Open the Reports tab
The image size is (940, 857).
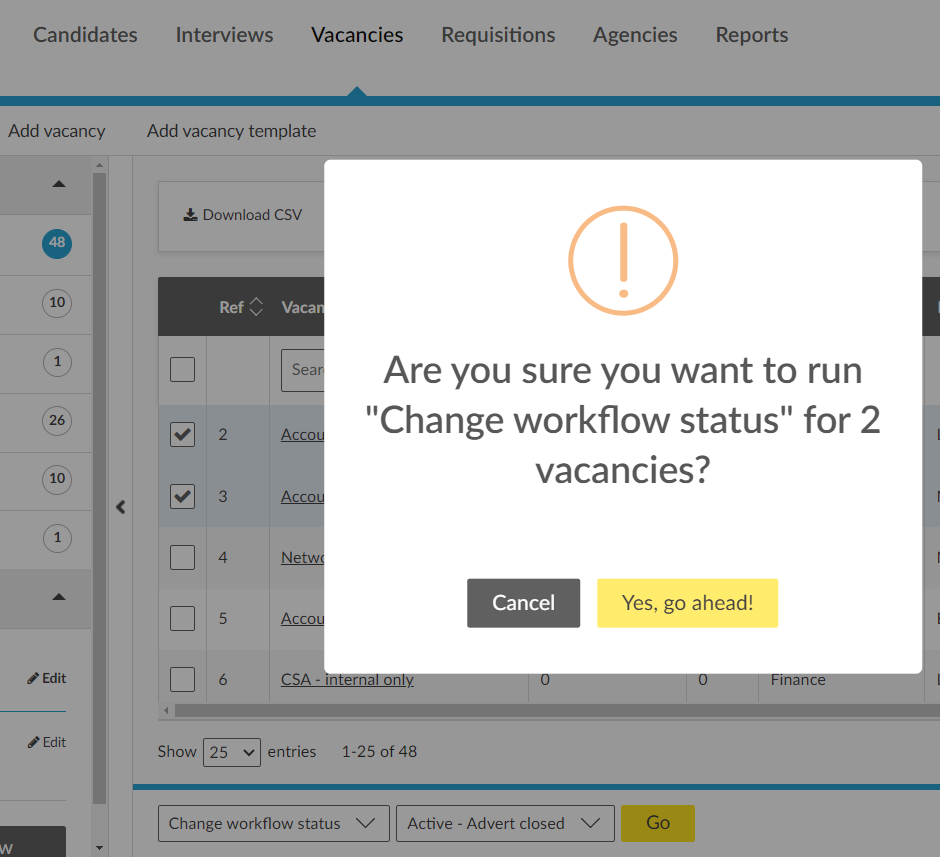tap(751, 35)
